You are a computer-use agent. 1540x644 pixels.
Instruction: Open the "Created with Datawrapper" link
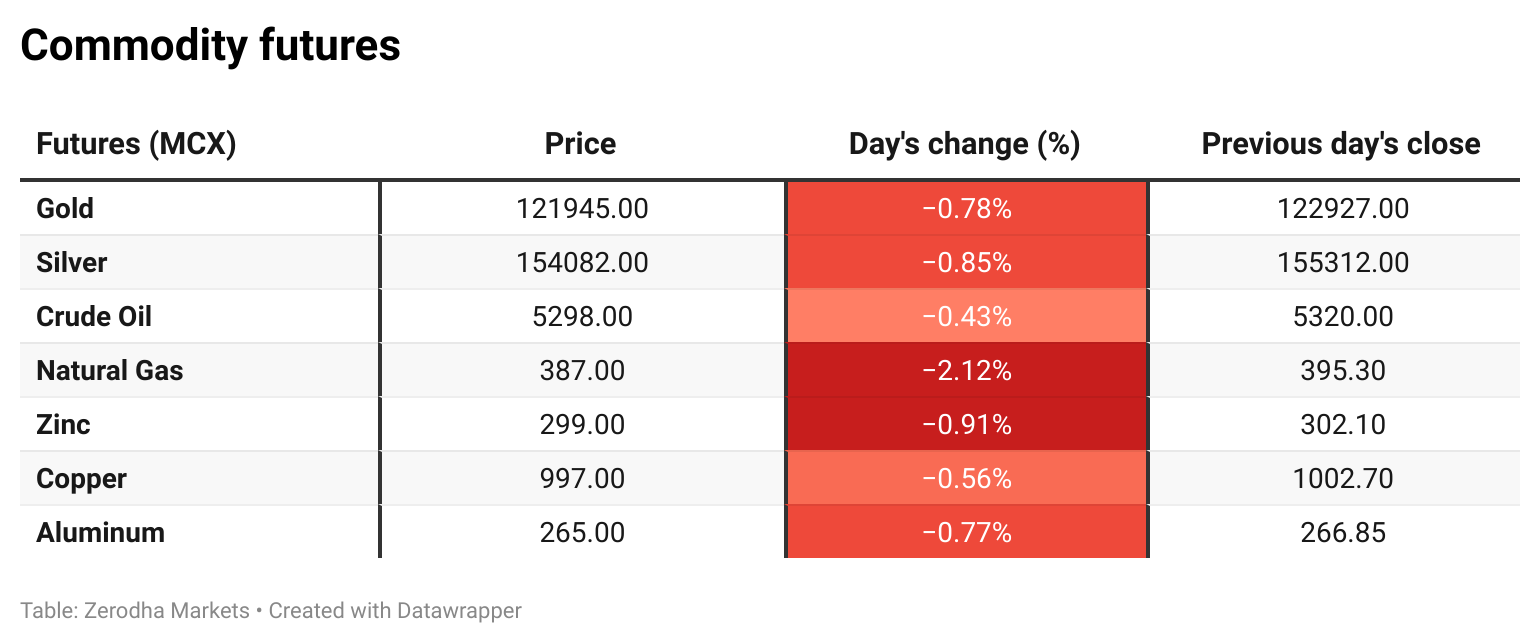pos(395,610)
